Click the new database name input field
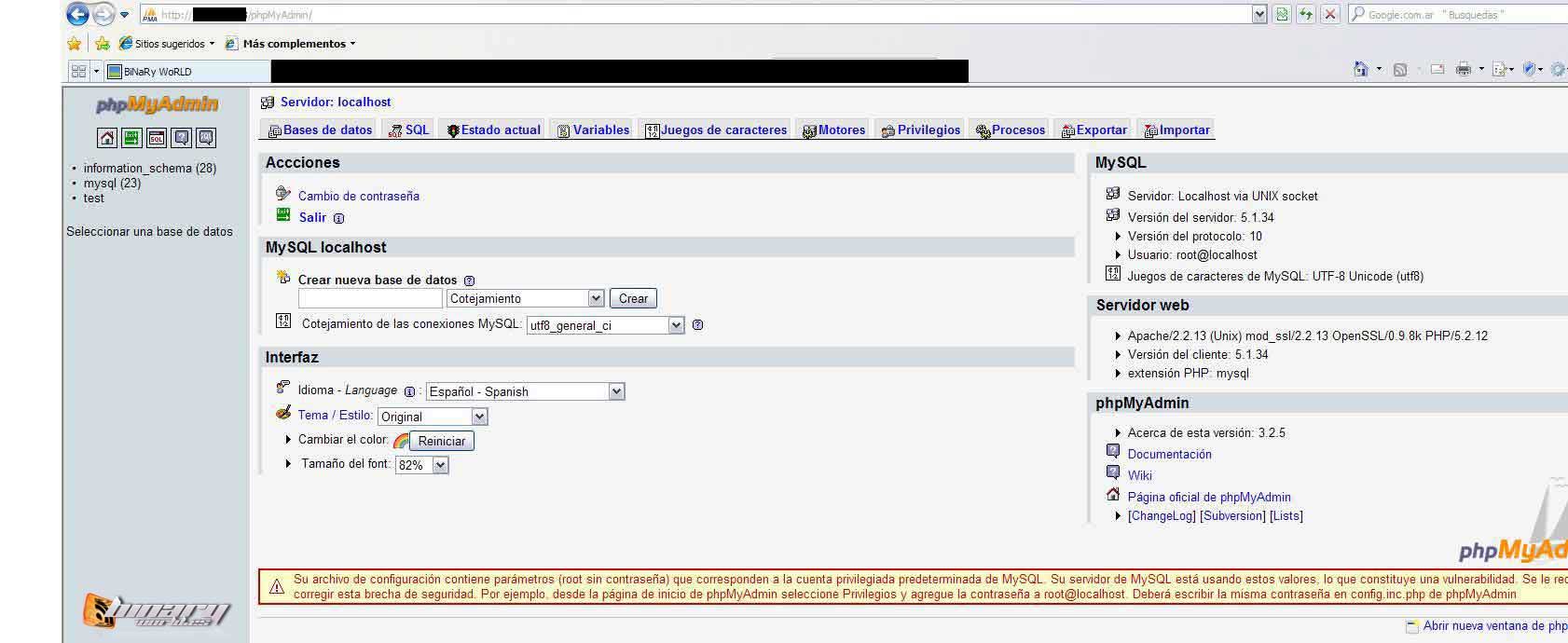The width and height of the screenshot is (1568, 643). click(370, 298)
